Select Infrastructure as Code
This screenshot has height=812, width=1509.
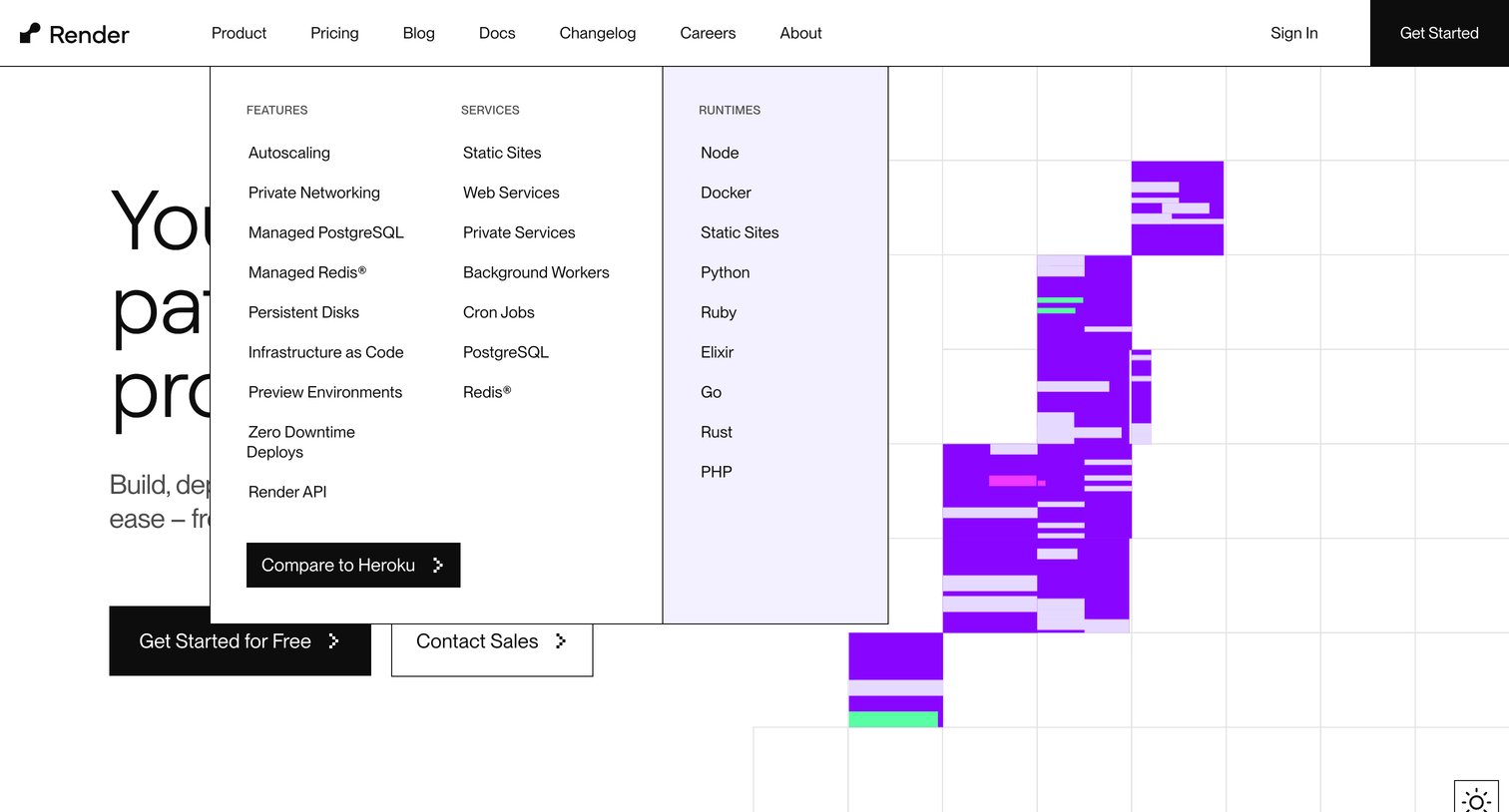(326, 352)
